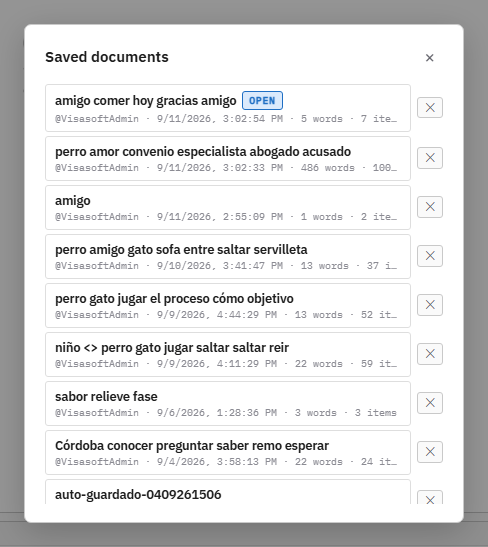This screenshot has height=547, width=488.
Task: Close the Saved documents dialog
Action: click(429, 58)
